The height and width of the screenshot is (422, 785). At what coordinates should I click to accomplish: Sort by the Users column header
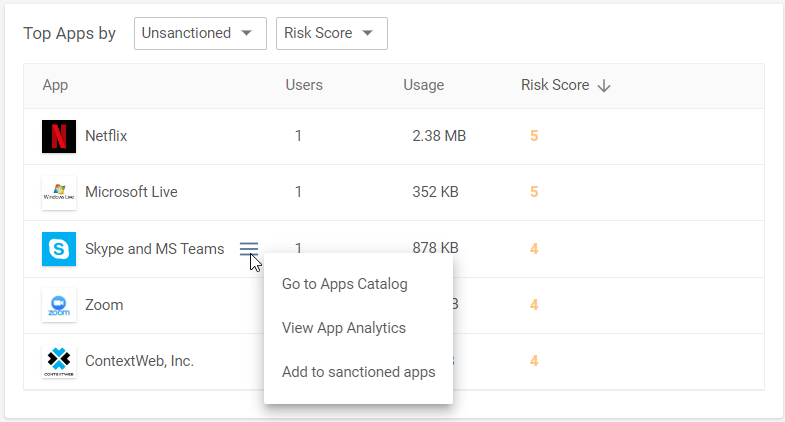tap(304, 85)
